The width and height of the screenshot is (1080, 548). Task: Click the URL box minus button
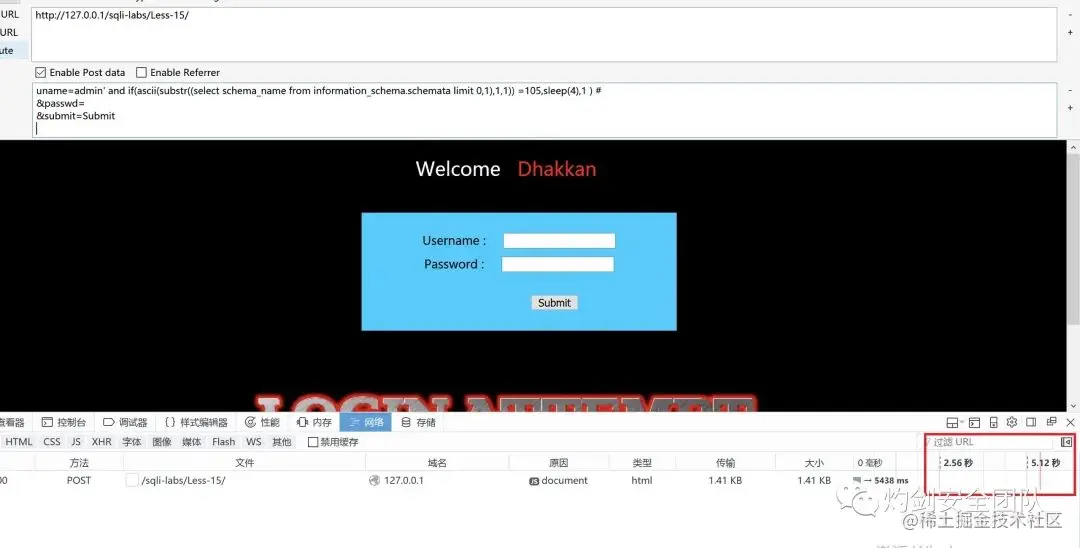(x=1070, y=14)
